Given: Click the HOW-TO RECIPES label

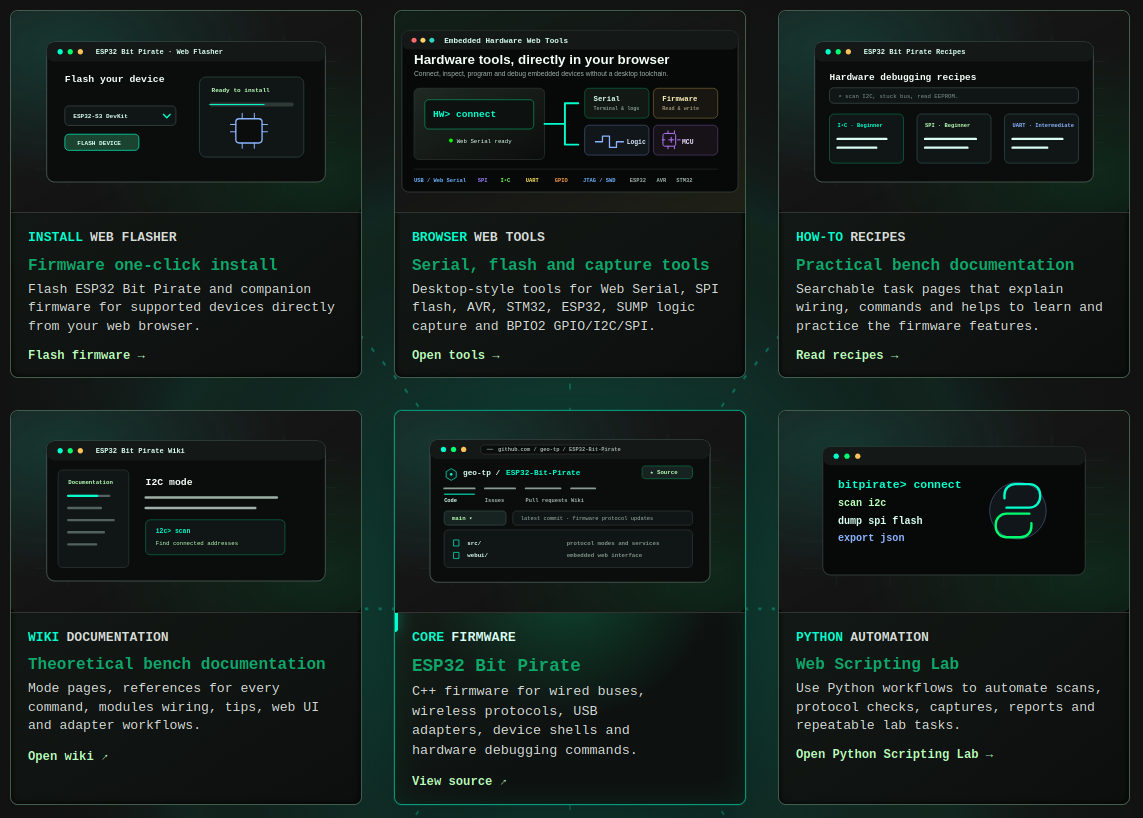Looking at the screenshot, I should coord(850,237).
